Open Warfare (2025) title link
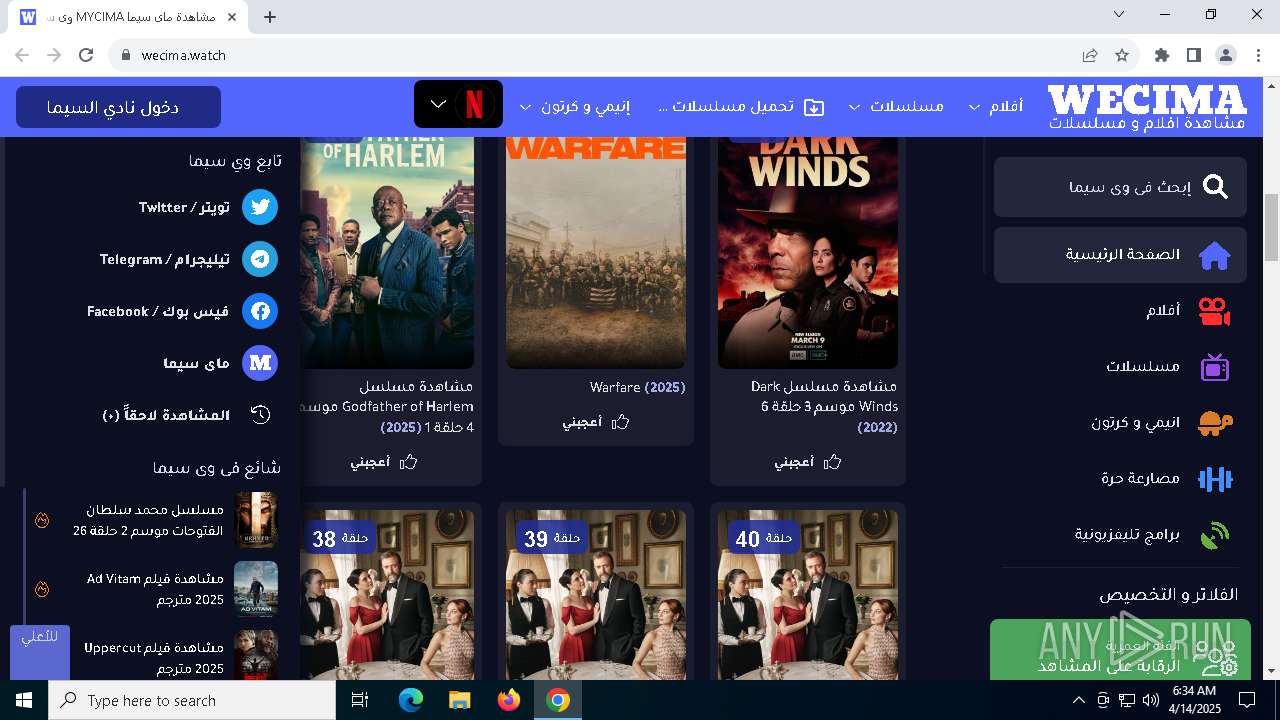Image resolution: width=1280 pixels, height=720 pixels. (x=638, y=387)
